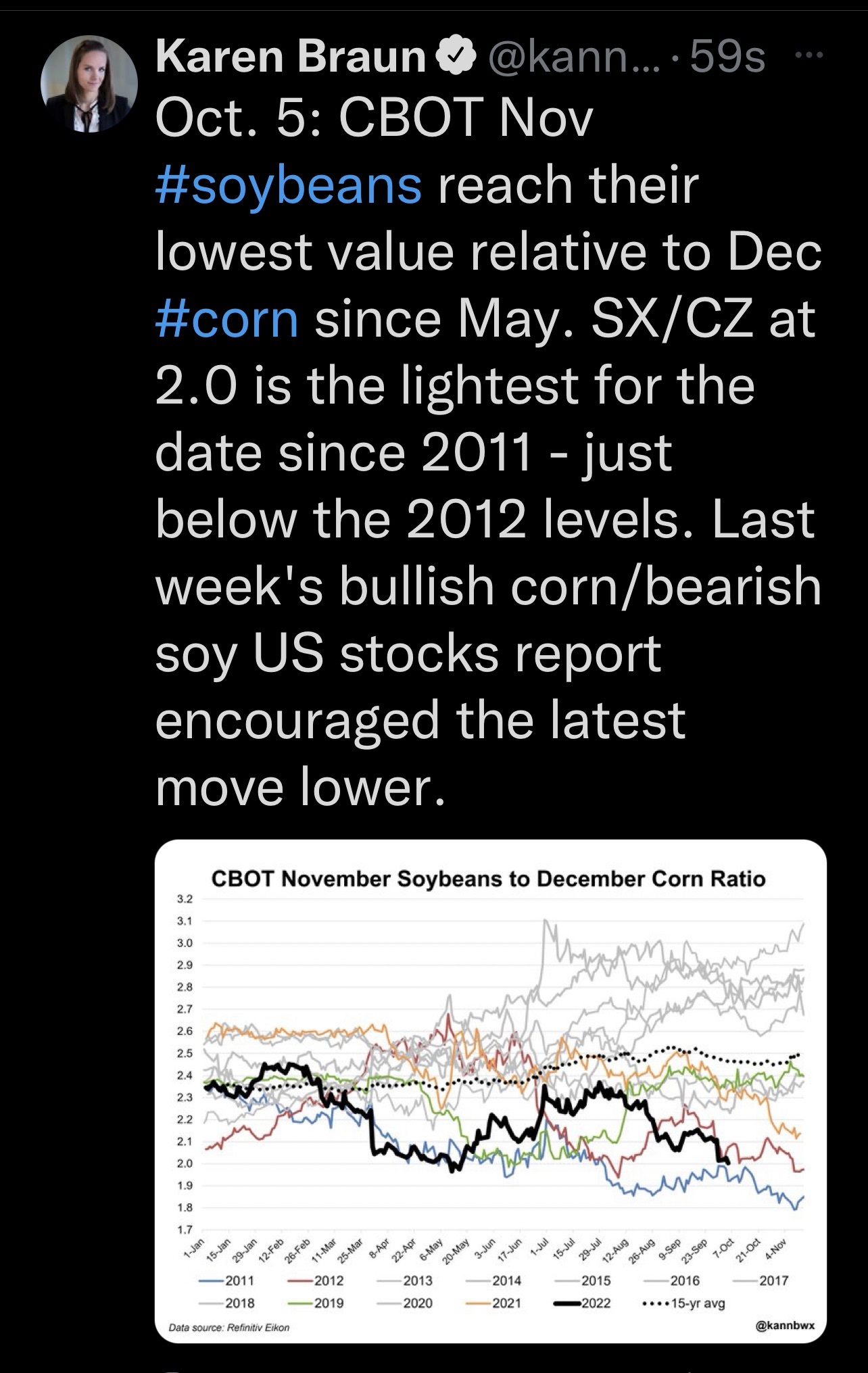Select the green 2019 legend entry

pyautogui.click(x=315, y=1302)
